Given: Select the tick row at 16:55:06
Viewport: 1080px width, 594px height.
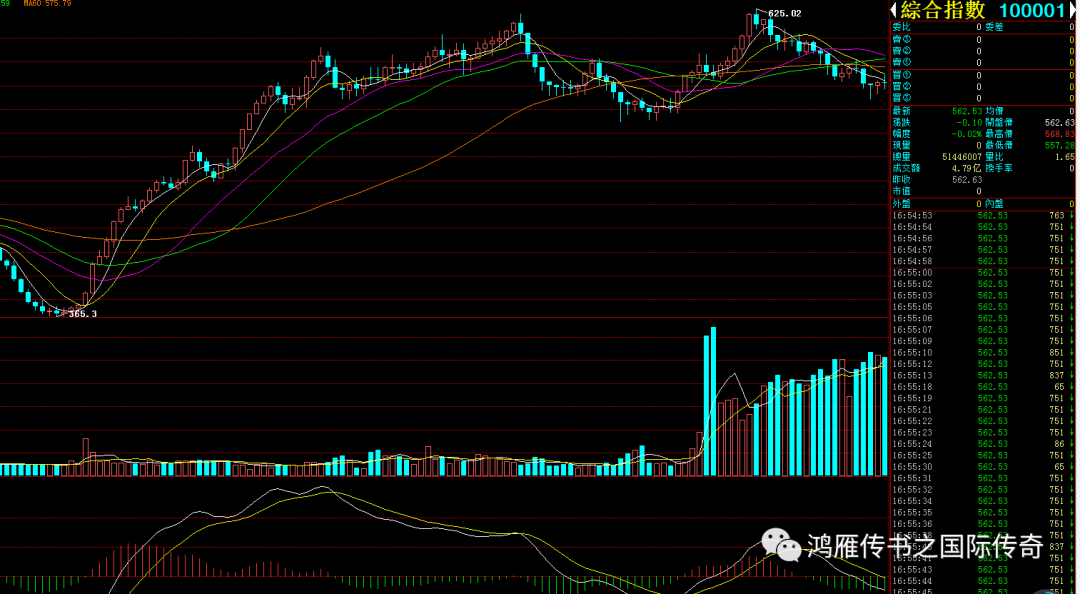Looking at the screenshot, I should coord(983,318).
